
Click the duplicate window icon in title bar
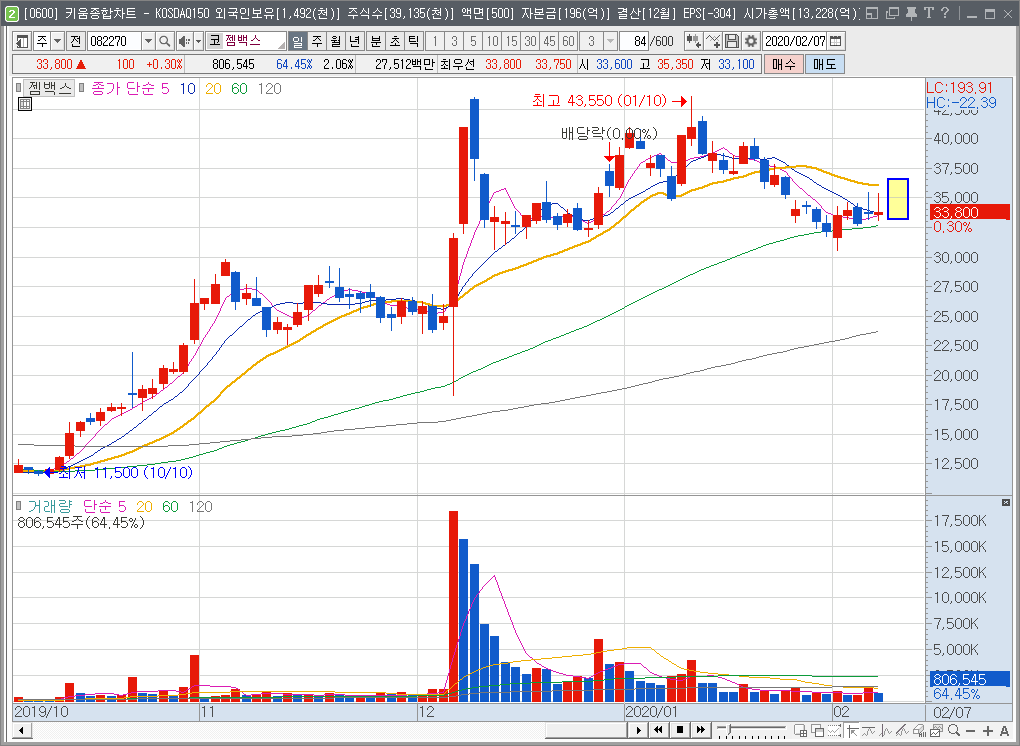(x=892, y=13)
